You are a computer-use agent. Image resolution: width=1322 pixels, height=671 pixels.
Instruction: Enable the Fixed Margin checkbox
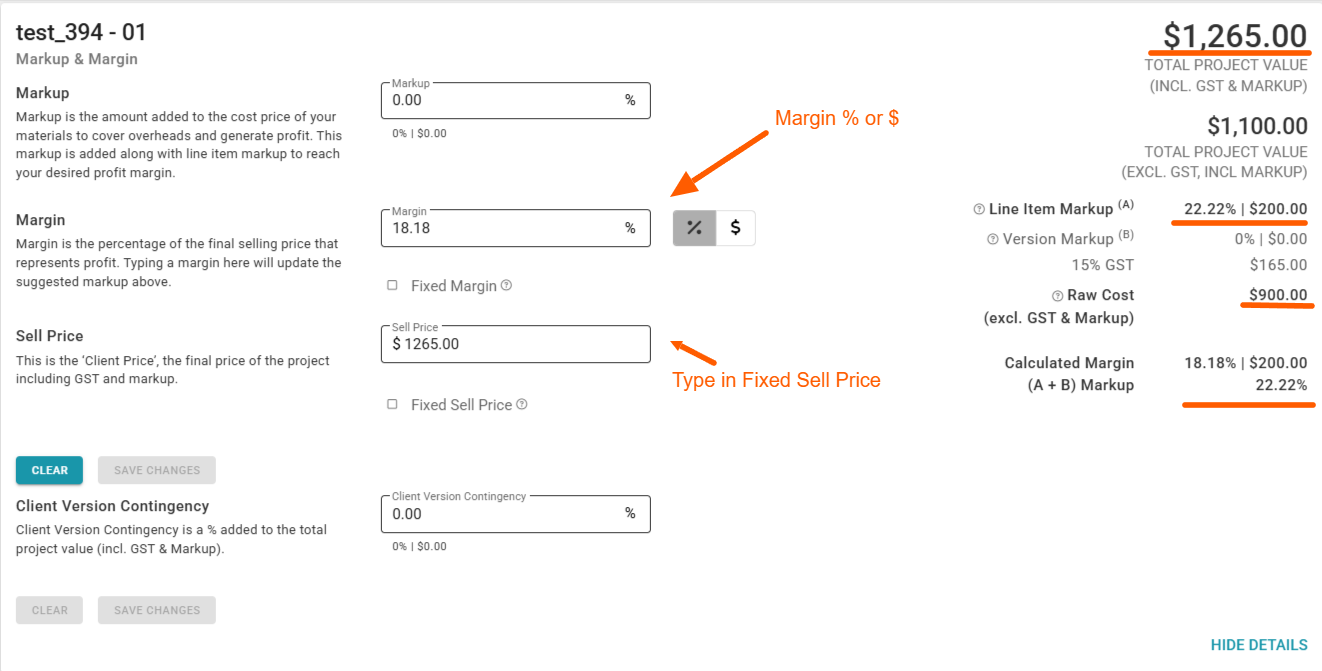pyautogui.click(x=392, y=286)
